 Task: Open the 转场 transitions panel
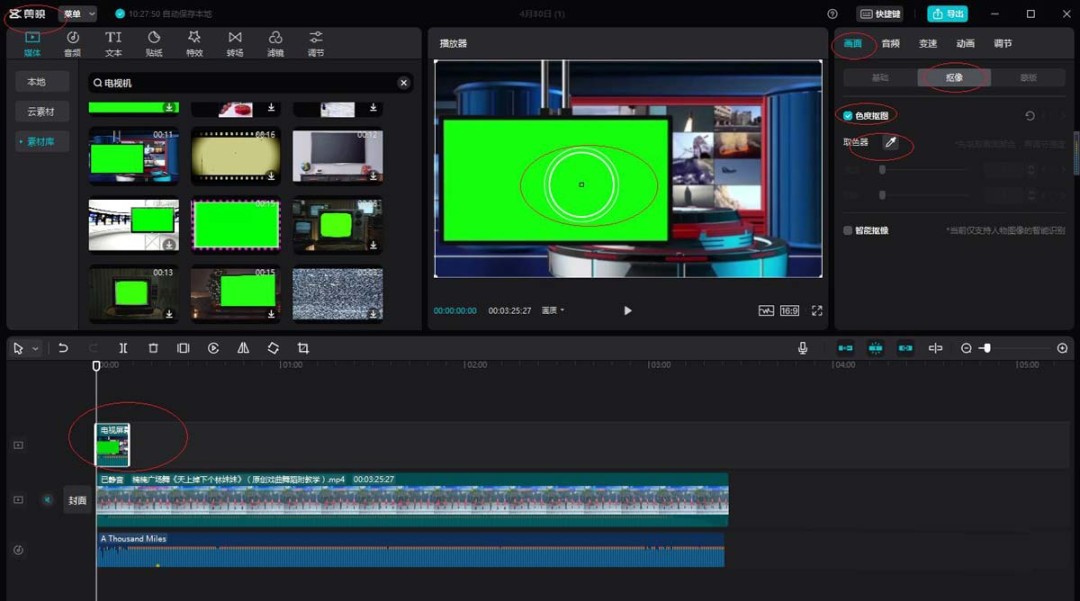[235, 44]
